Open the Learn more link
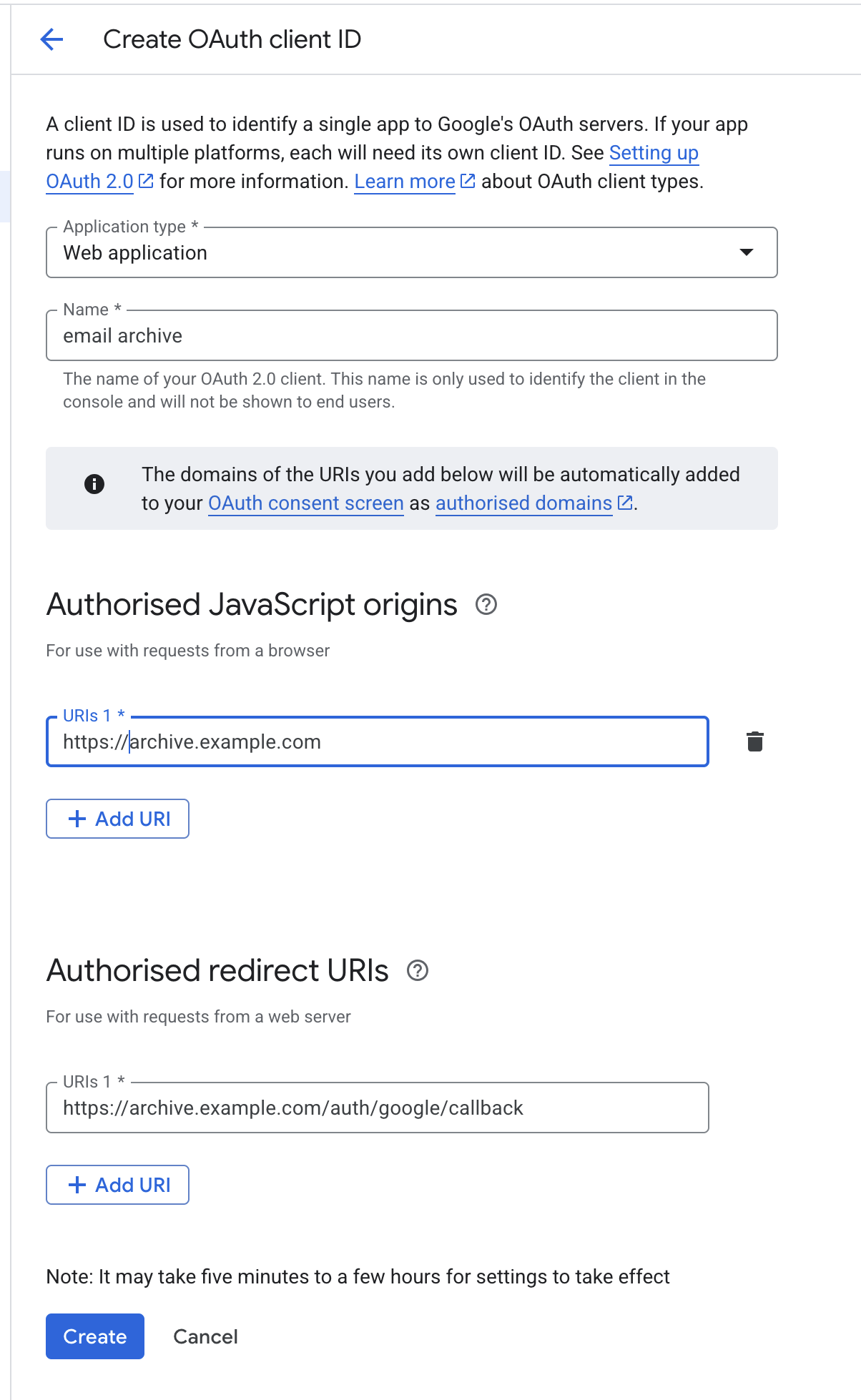The height and width of the screenshot is (1400, 861). coord(405,182)
